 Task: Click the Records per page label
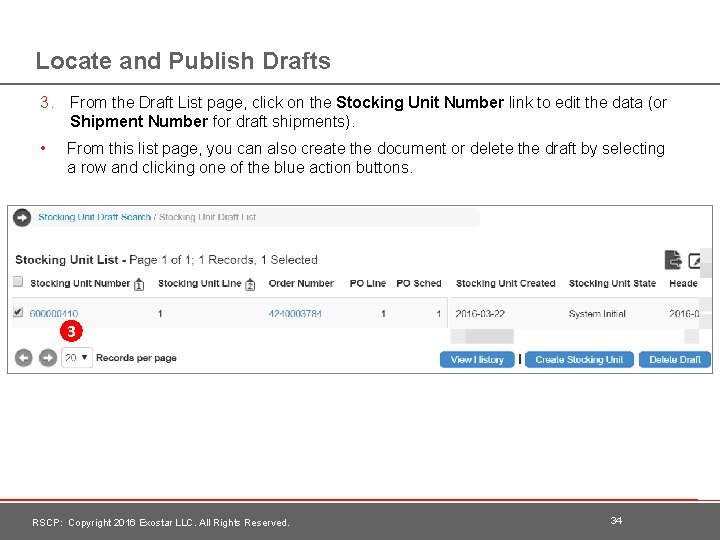coord(136,358)
